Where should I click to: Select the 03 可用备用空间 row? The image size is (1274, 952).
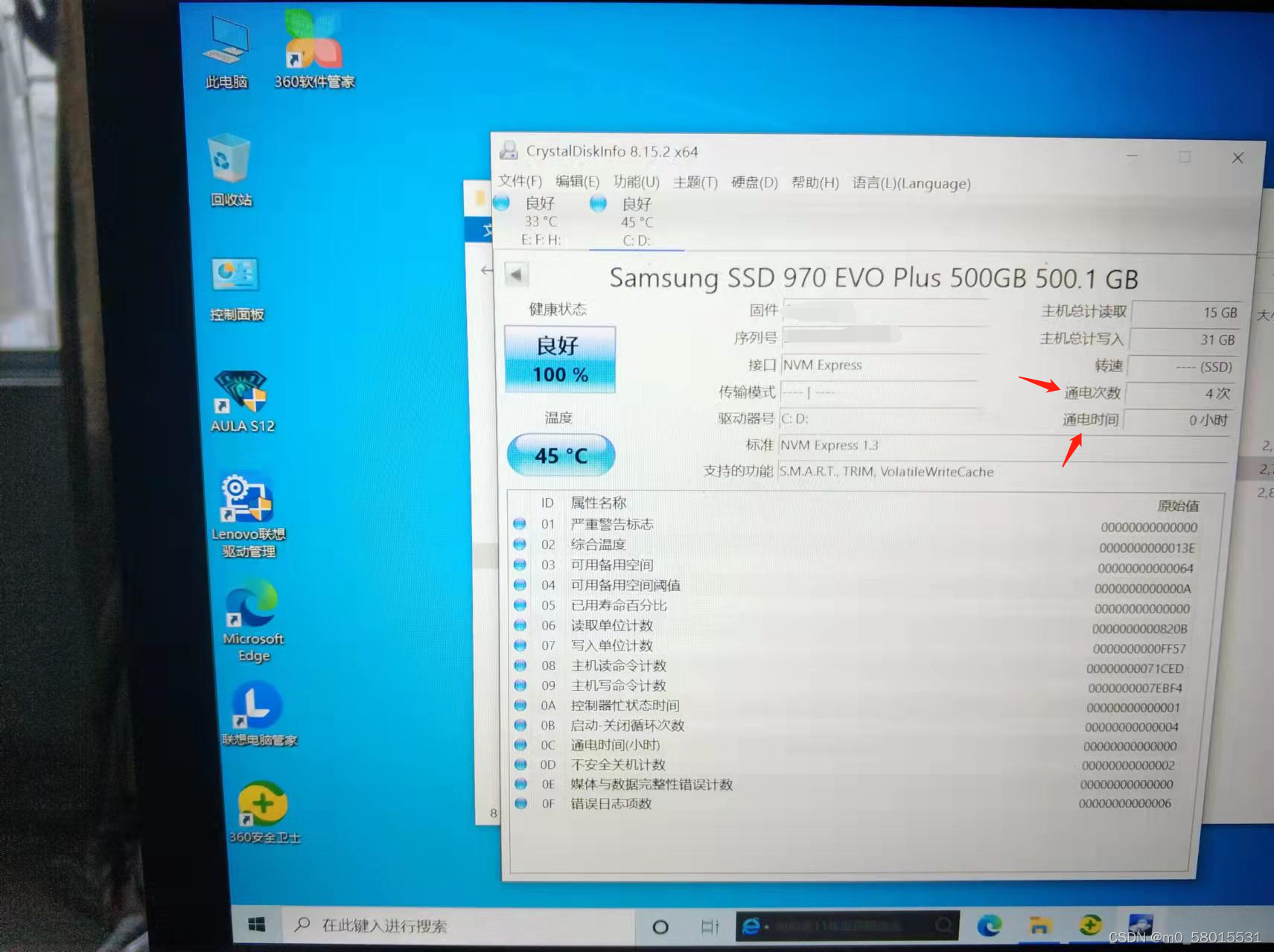pyautogui.click(x=854, y=565)
